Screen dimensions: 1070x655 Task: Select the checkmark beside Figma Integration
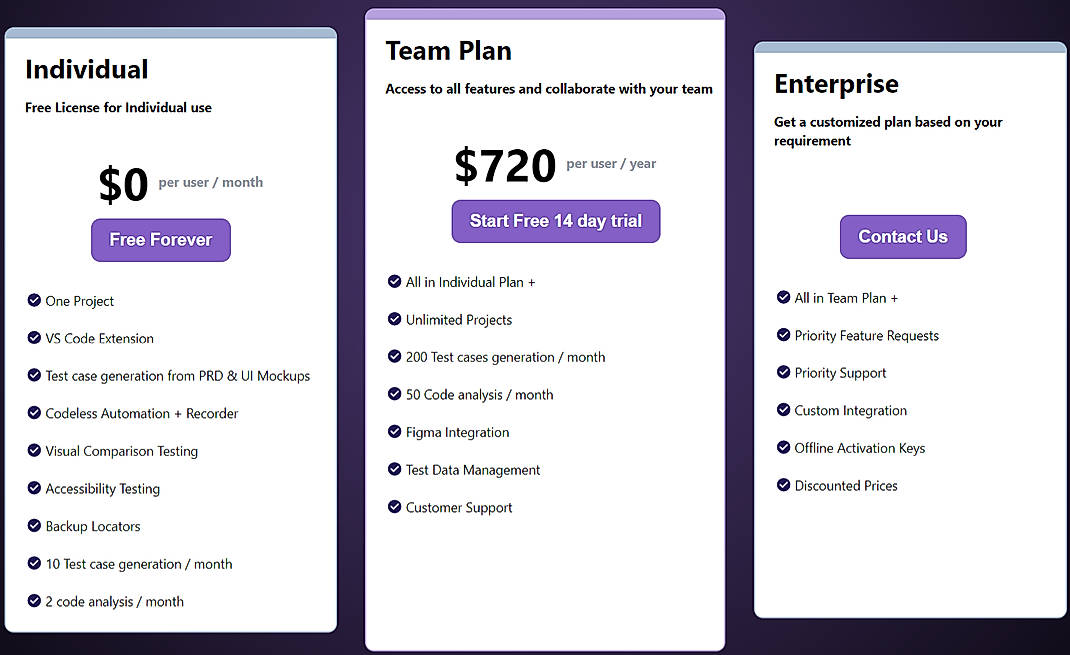click(x=394, y=432)
